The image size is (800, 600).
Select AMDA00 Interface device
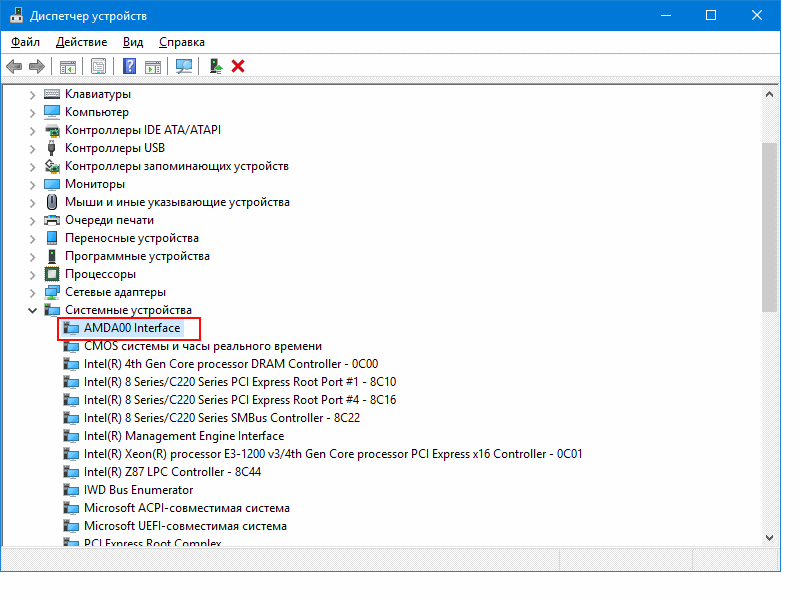(132, 328)
